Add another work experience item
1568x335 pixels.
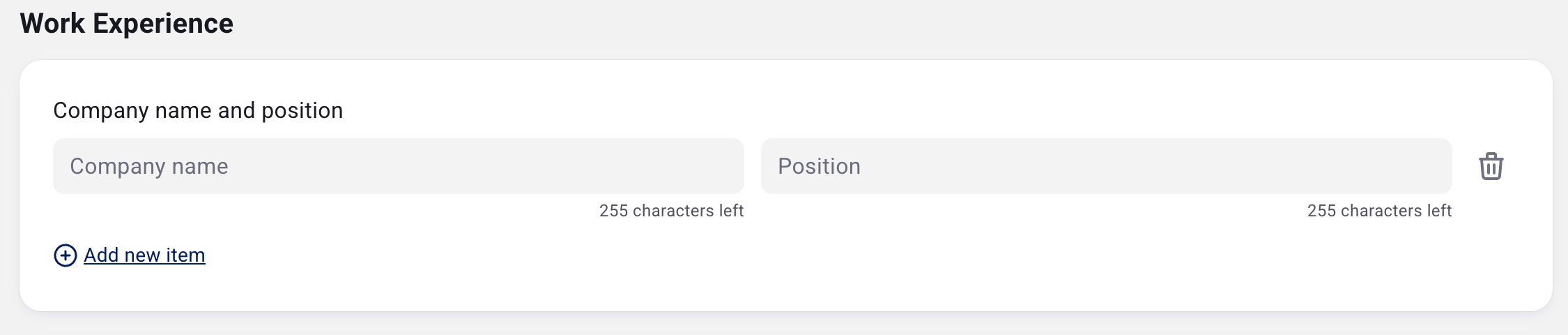coord(144,255)
